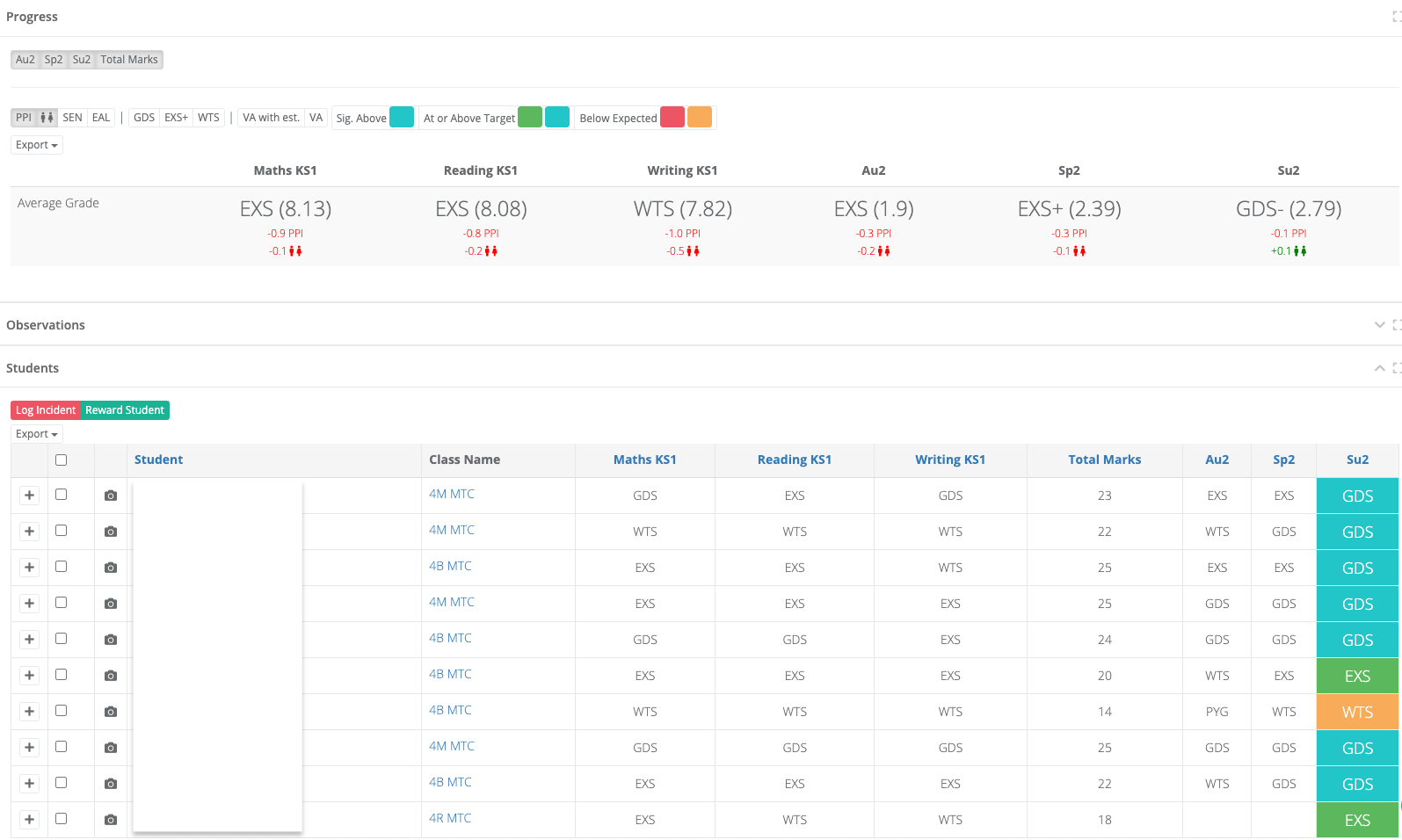Click the WTS (7.82) Writing KS1 average
This screenshot has height=840, width=1402.
point(683,209)
